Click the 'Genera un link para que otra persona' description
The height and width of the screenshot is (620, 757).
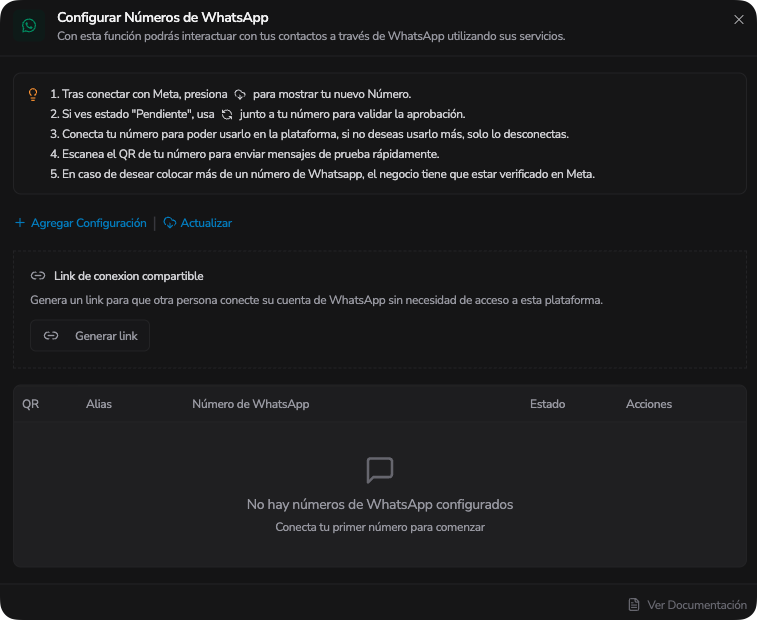(316, 300)
